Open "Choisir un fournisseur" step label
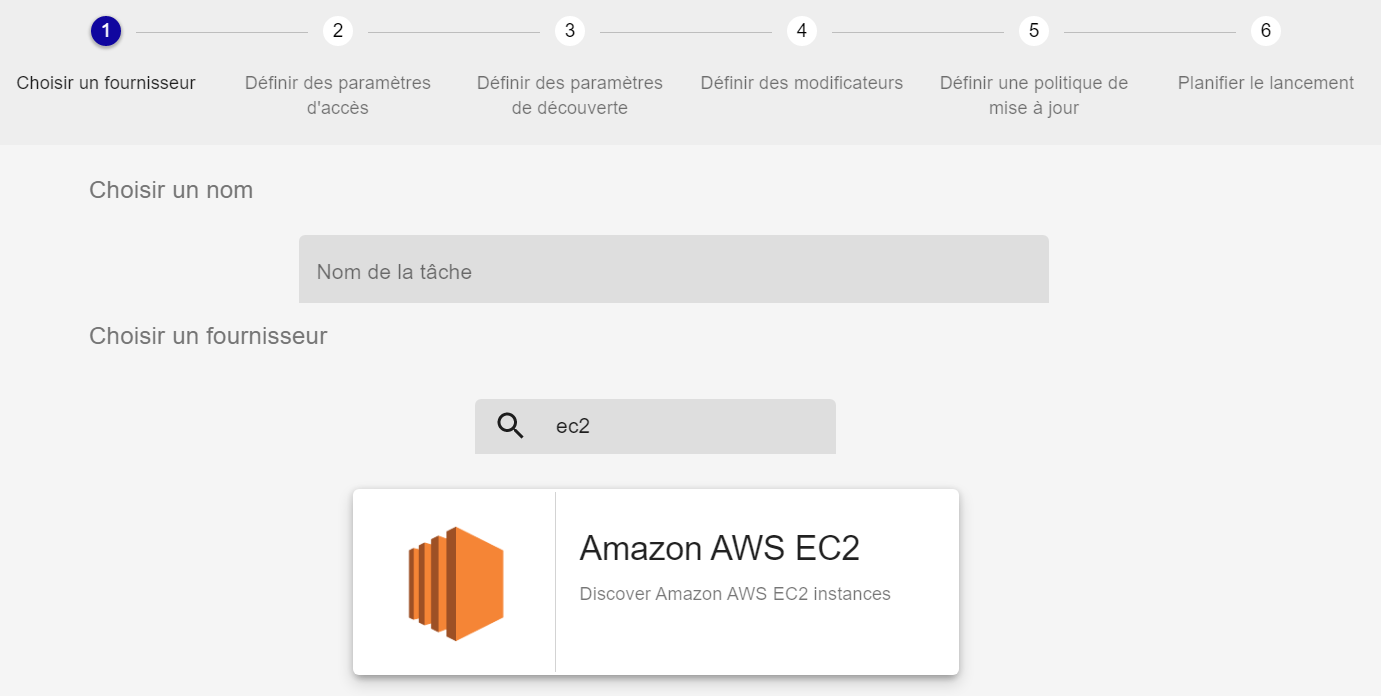 coord(106,83)
